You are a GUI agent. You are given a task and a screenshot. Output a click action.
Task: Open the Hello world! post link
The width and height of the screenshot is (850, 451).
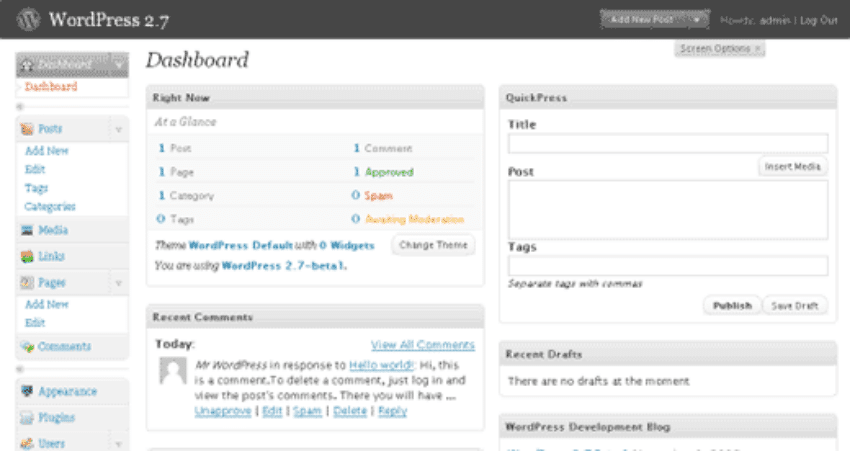click(381, 365)
